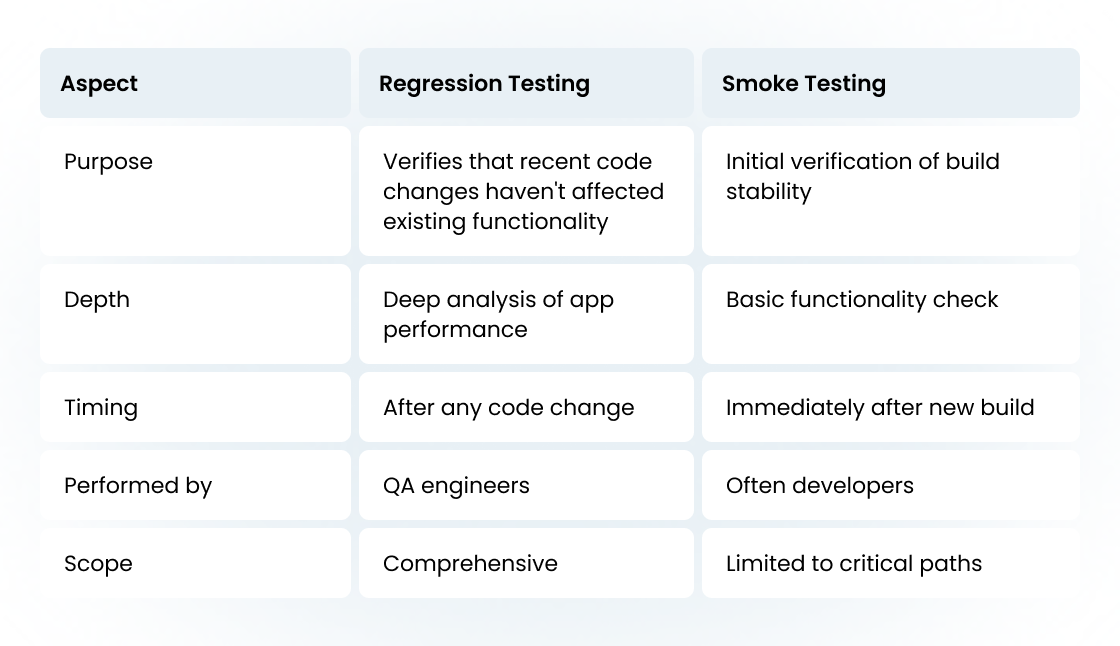Select the 'Comprehensive' scope cell
The width and height of the screenshot is (1120, 646).
526,562
